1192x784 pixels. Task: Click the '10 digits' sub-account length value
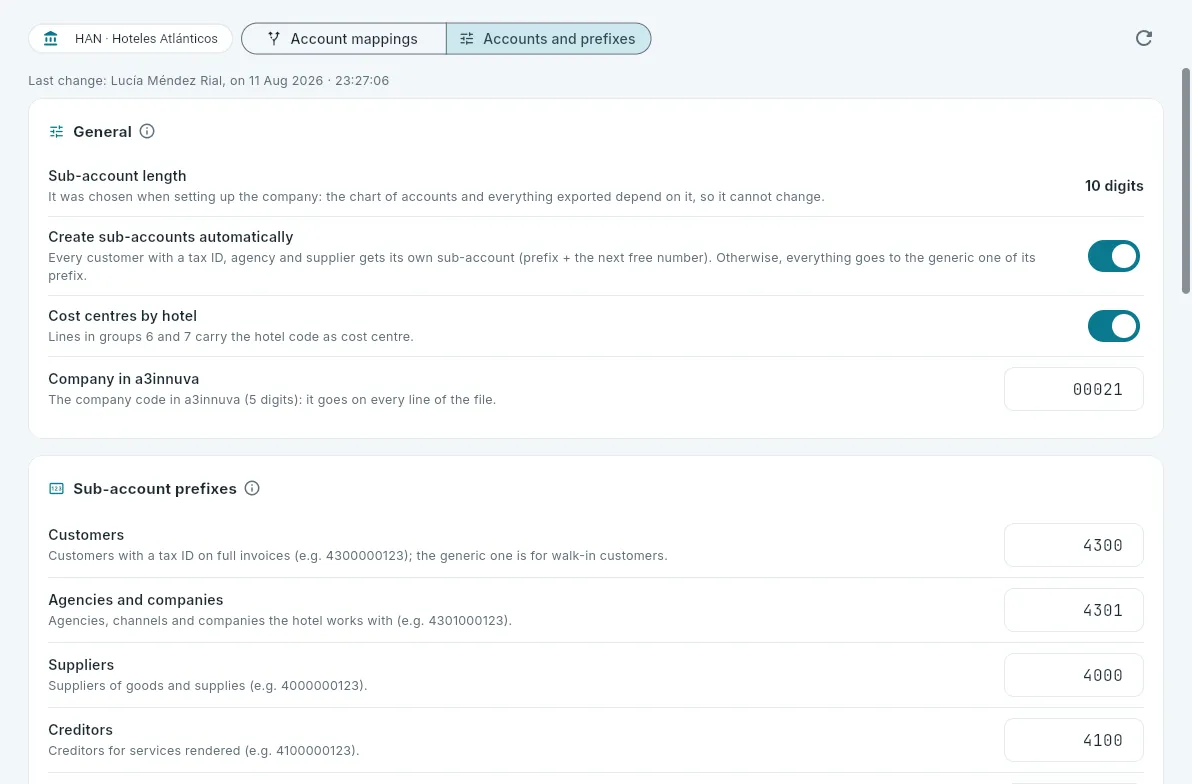click(x=1114, y=186)
